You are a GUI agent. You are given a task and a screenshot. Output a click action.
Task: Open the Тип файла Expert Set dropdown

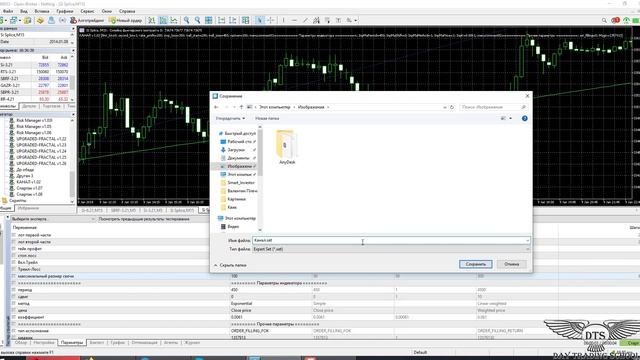(391, 249)
